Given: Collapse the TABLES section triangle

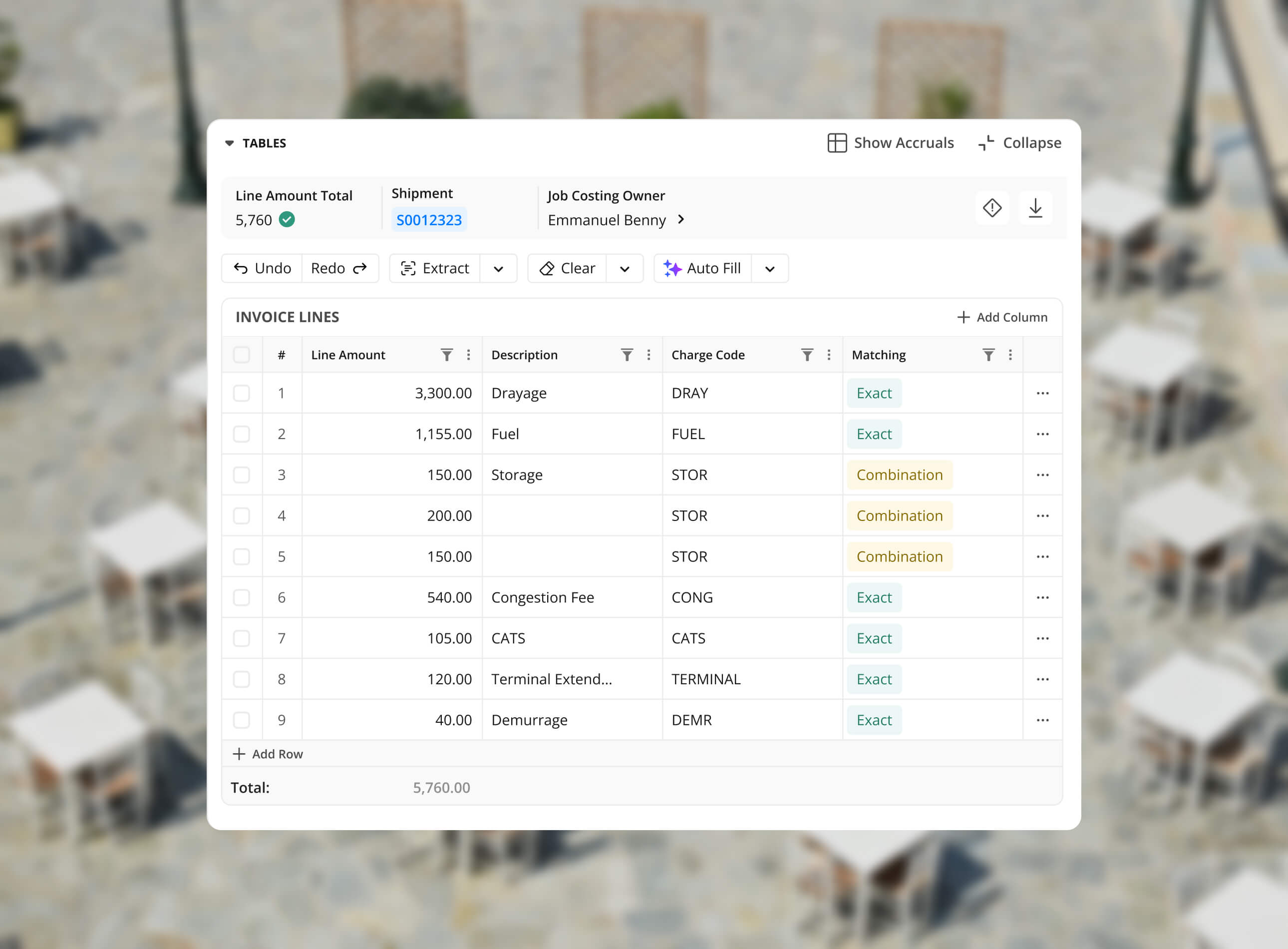Looking at the screenshot, I should pyautogui.click(x=229, y=143).
